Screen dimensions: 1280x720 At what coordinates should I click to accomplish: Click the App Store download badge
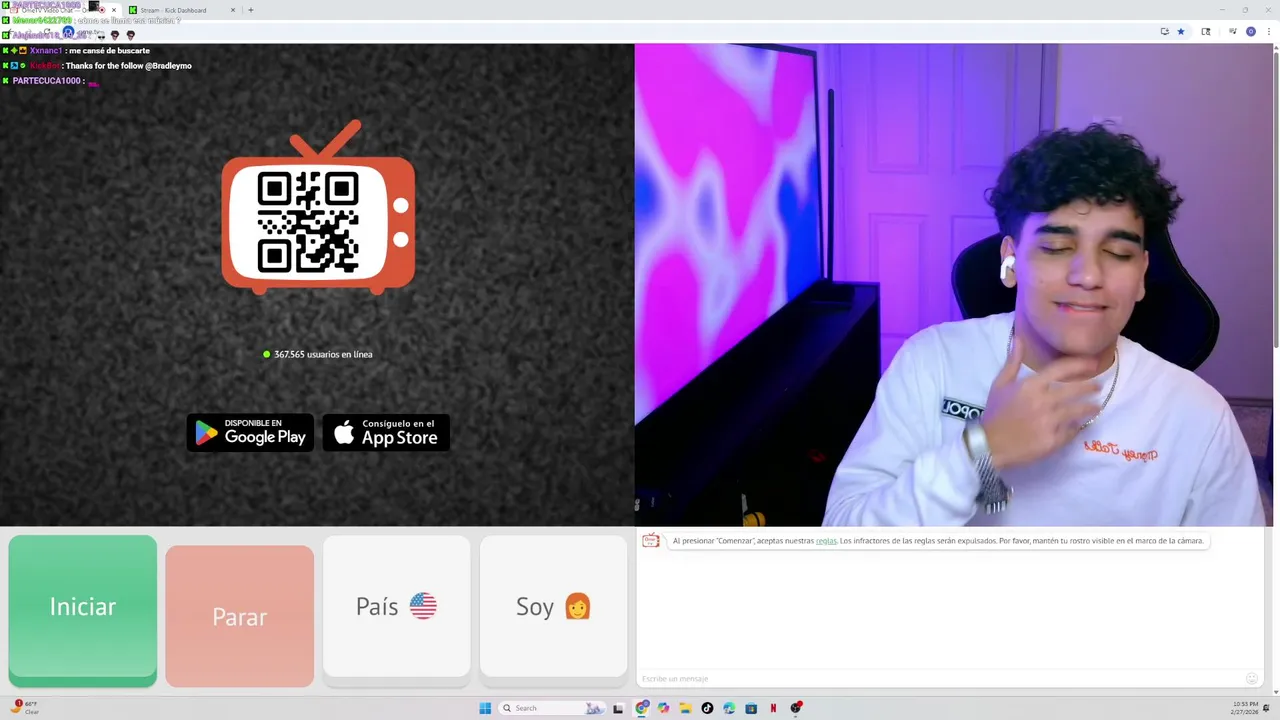pyautogui.click(x=386, y=433)
